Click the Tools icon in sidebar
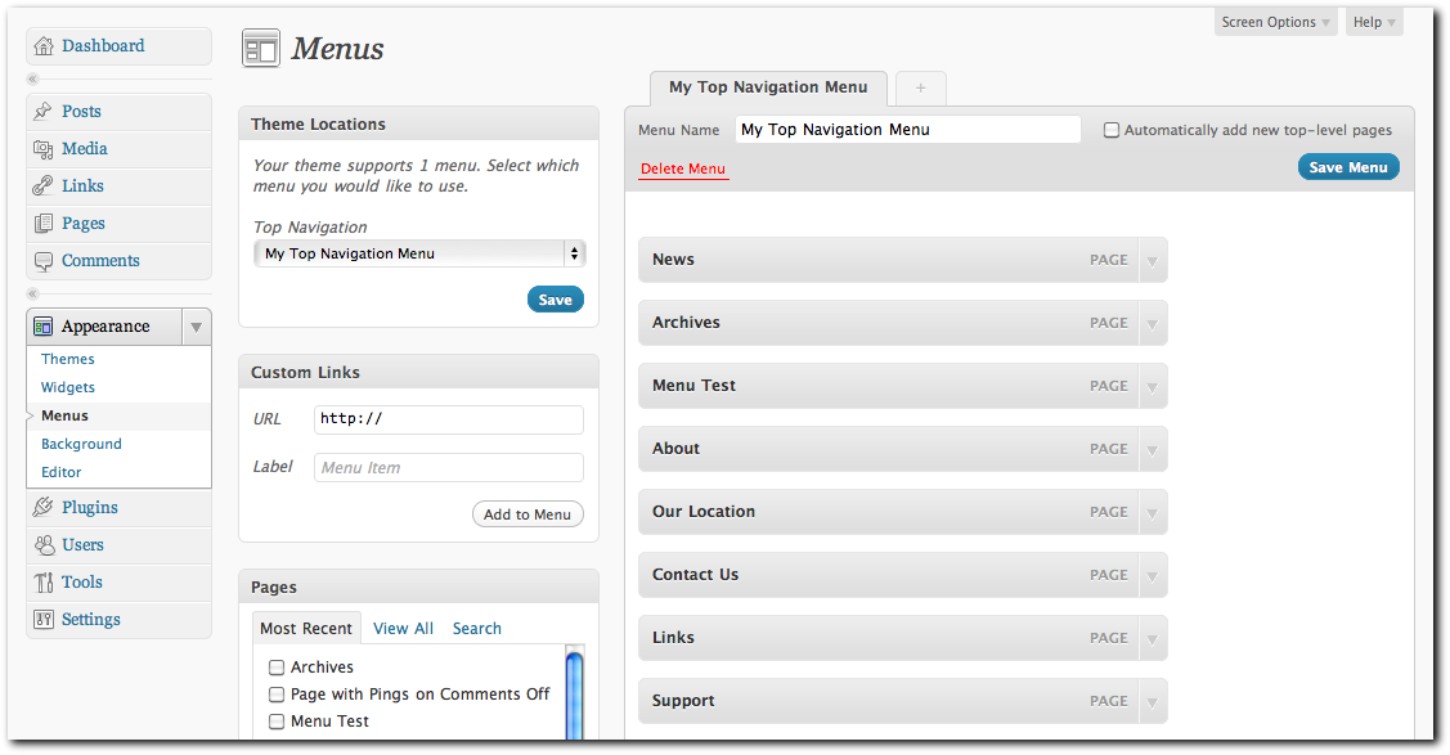This screenshot has width=1450, height=755. coord(43,582)
